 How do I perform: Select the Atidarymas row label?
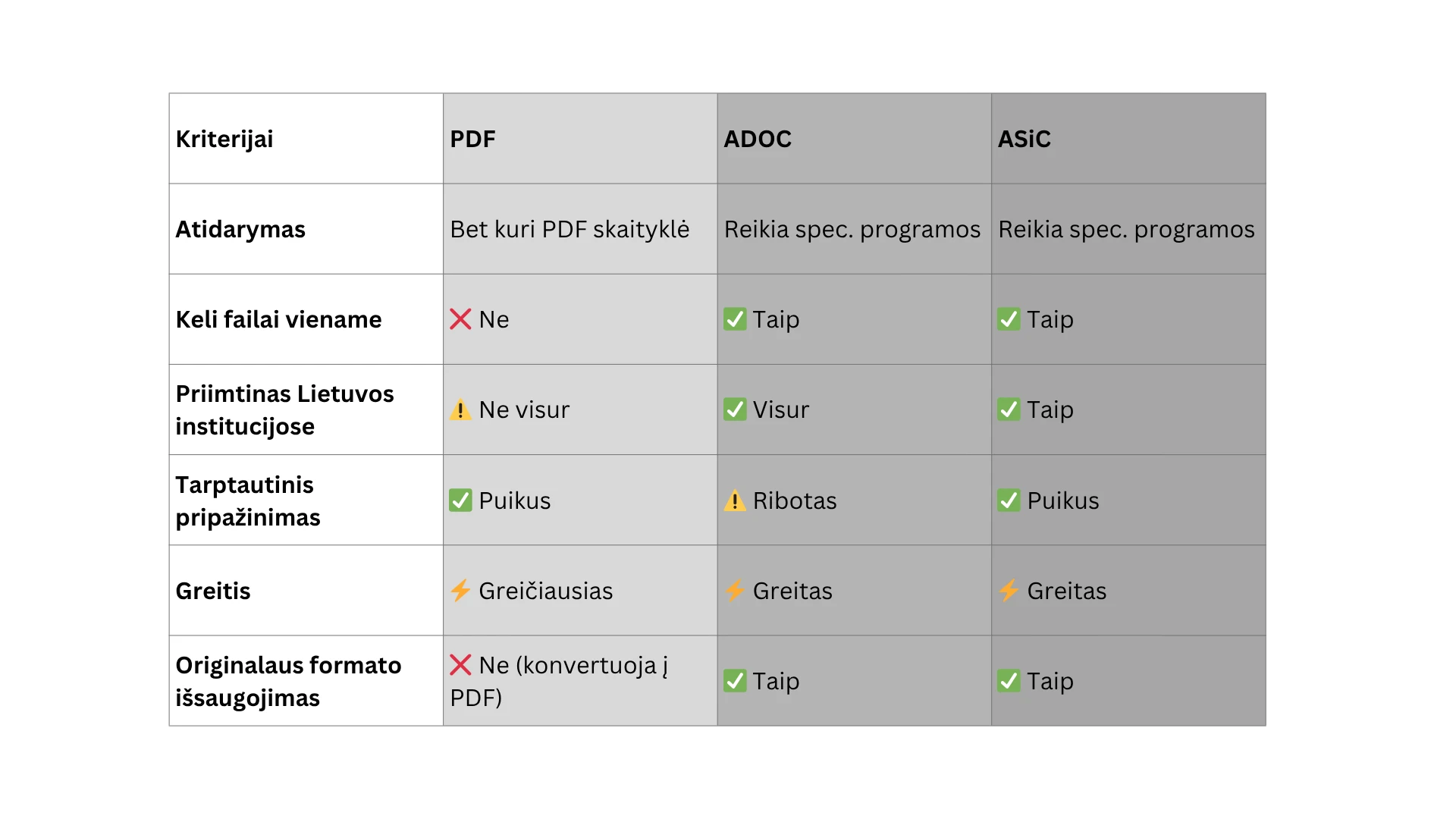pyautogui.click(x=240, y=229)
